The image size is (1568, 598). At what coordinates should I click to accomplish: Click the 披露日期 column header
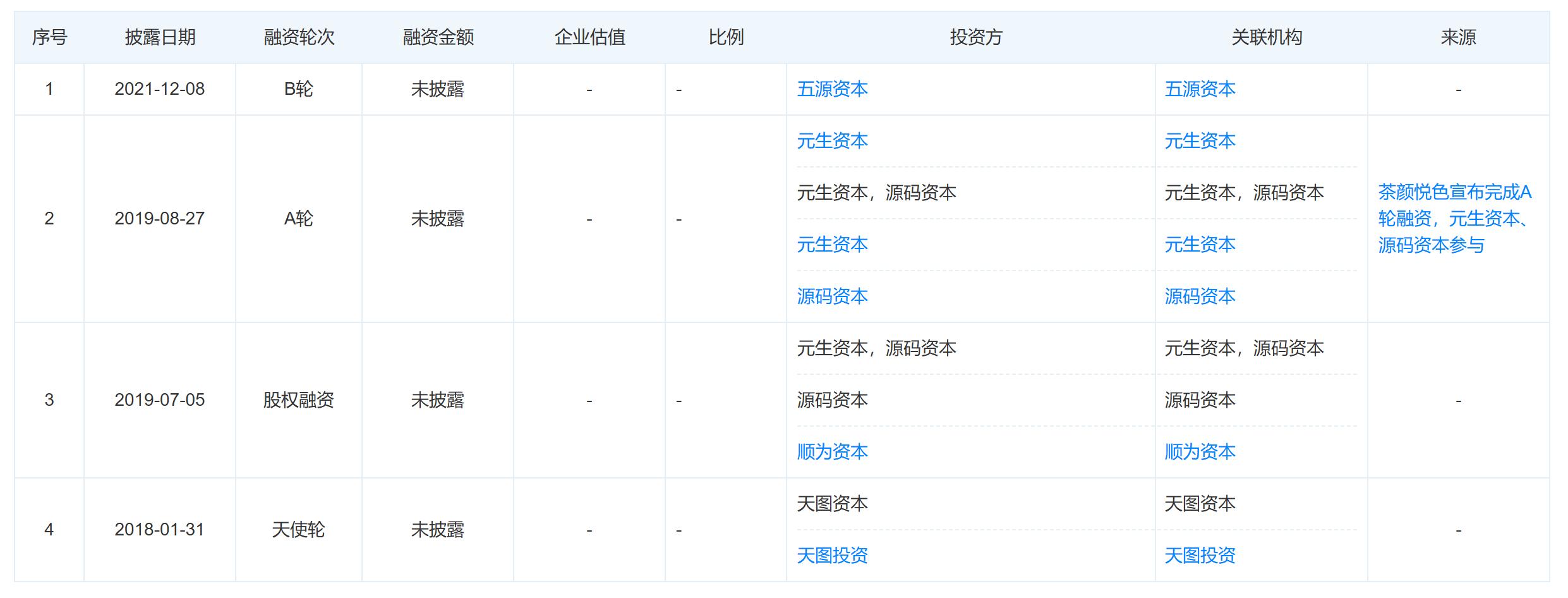tap(160, 37)
